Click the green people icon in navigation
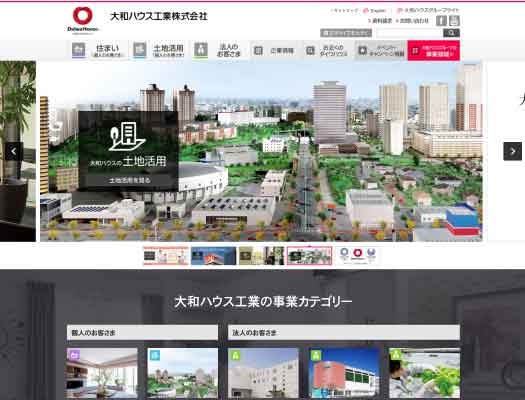 201,50
